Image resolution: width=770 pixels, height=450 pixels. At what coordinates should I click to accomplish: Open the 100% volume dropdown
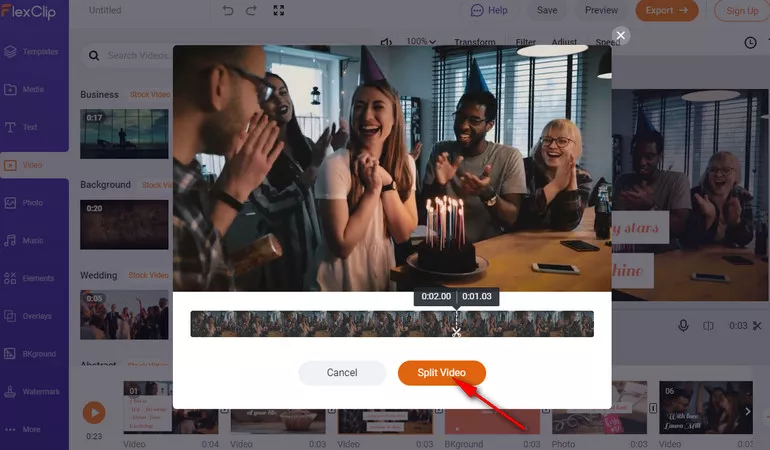(x=421, y=42)
